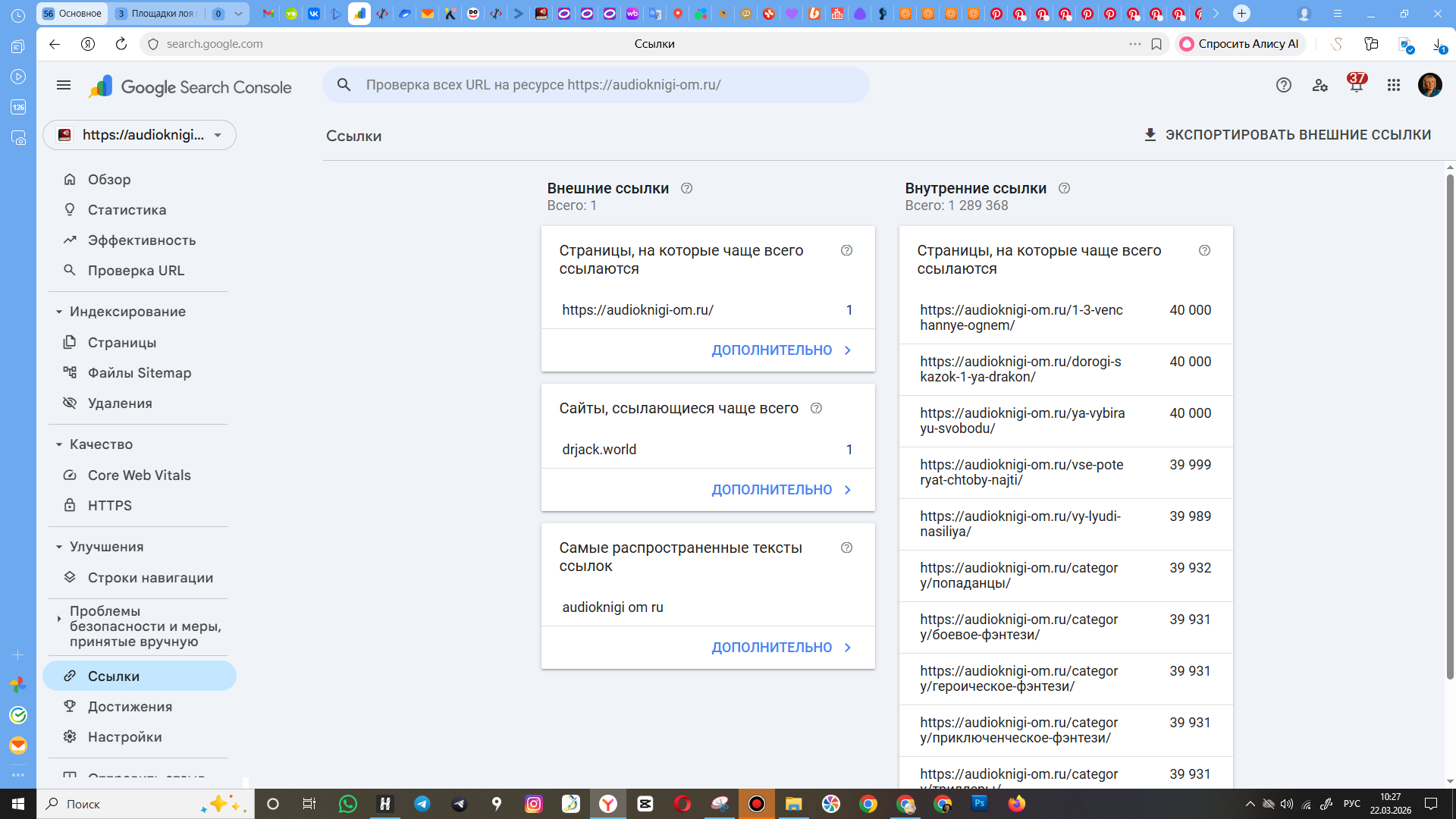Open Эффективность in the sidebar menu
The width and height of the screenshot is (1456, 819).
coord(142,240)
